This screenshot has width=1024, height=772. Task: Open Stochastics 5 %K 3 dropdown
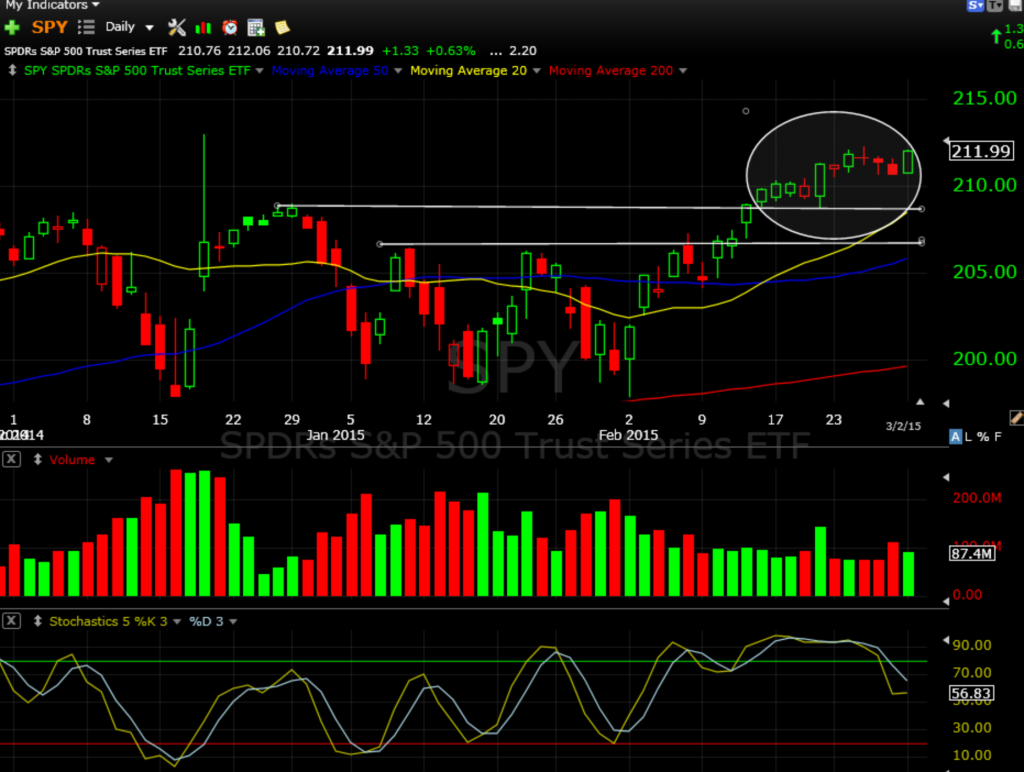[177, 622]
